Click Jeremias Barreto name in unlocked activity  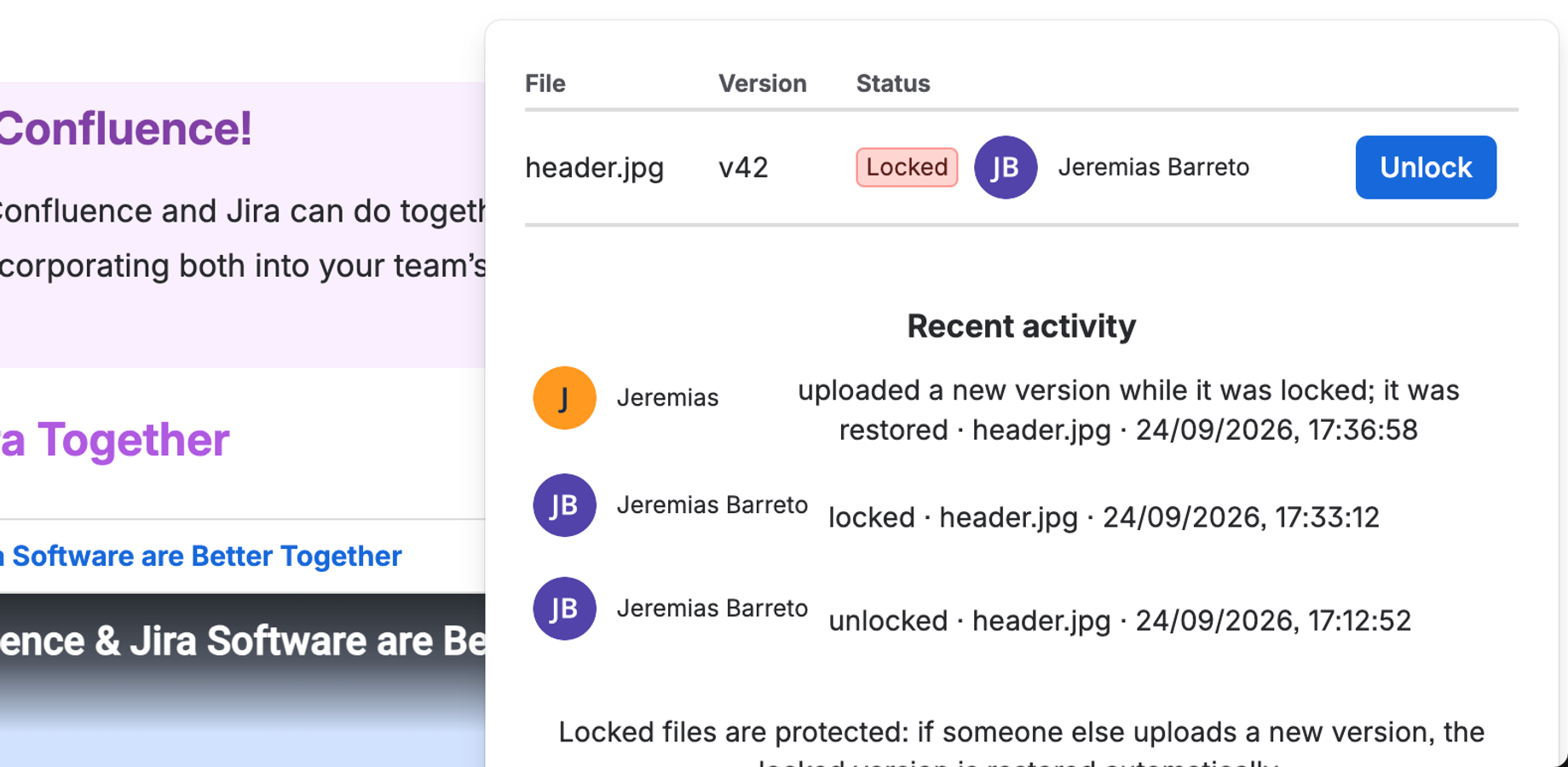coord(712,608)
